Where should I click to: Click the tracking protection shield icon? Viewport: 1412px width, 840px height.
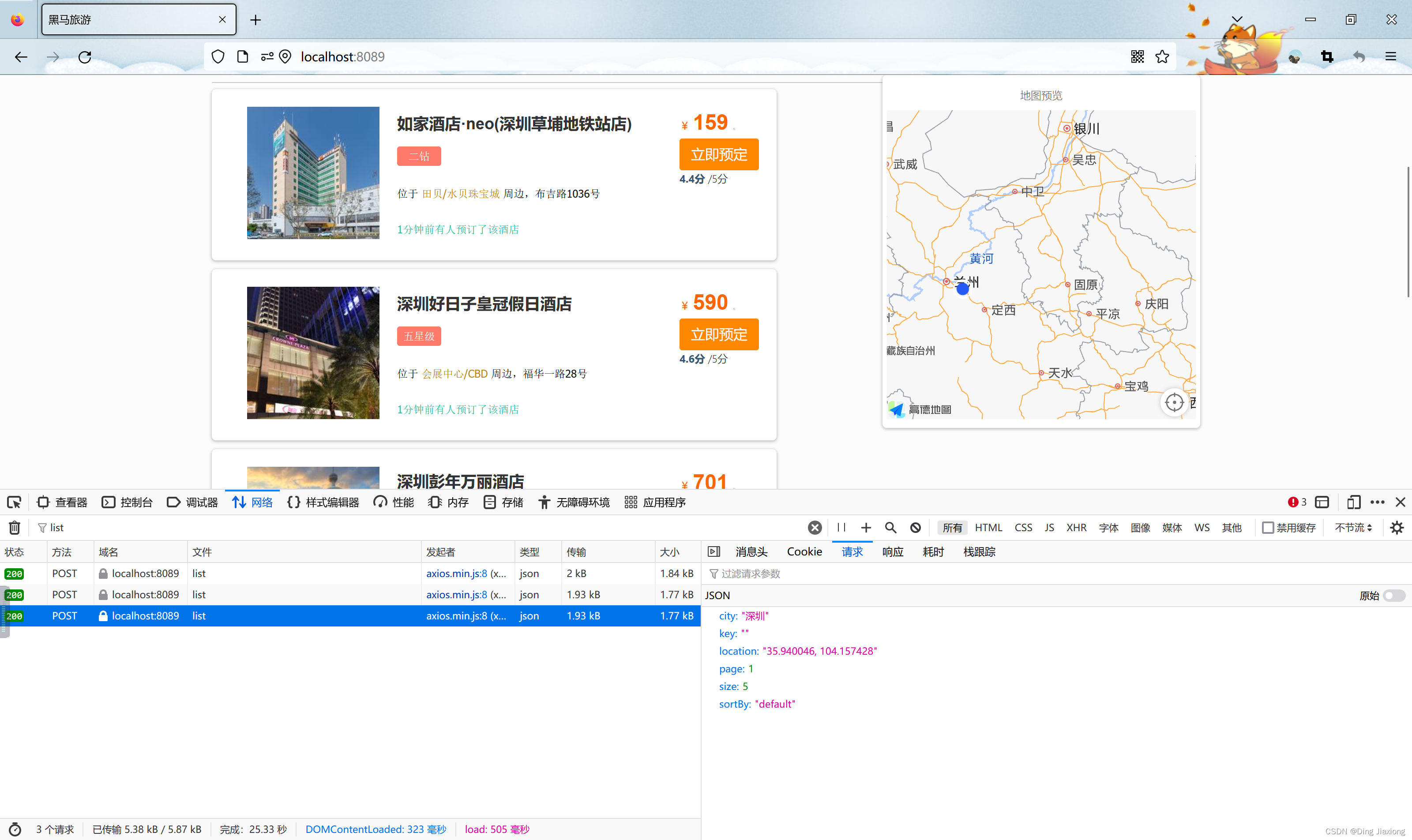218,56
